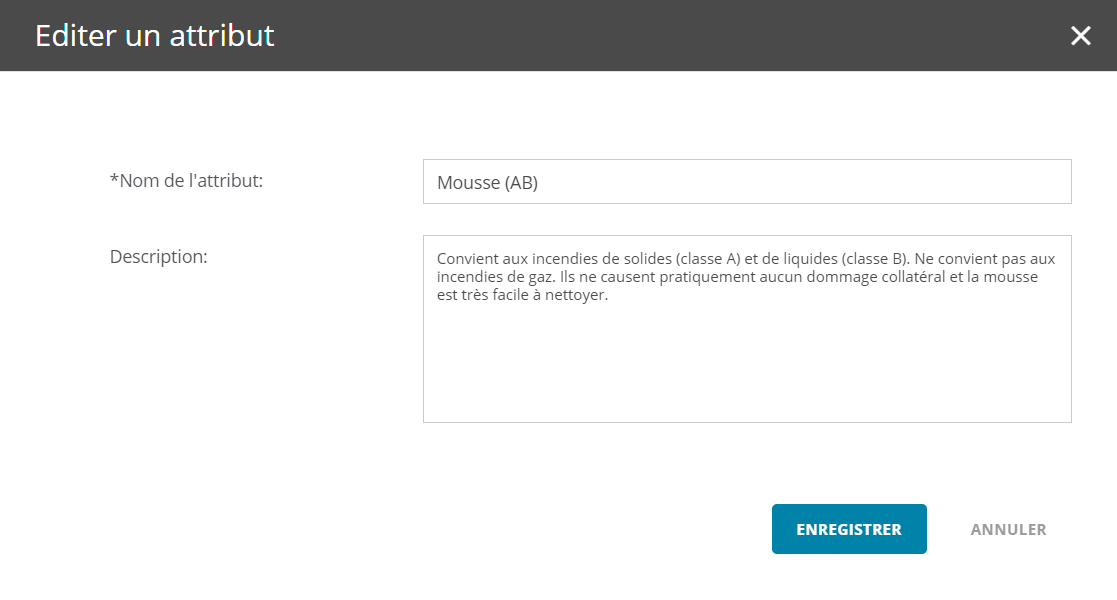Screen dimensions: 1117x600
Task: Click the word "Mousse" in the name field
Action: [469, 182]
